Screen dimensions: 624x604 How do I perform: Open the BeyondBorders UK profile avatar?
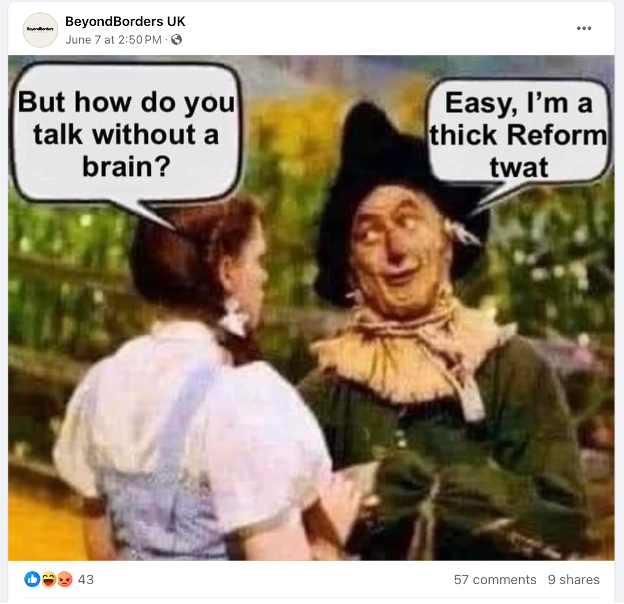pyautogui.click(x=40, y=30)
